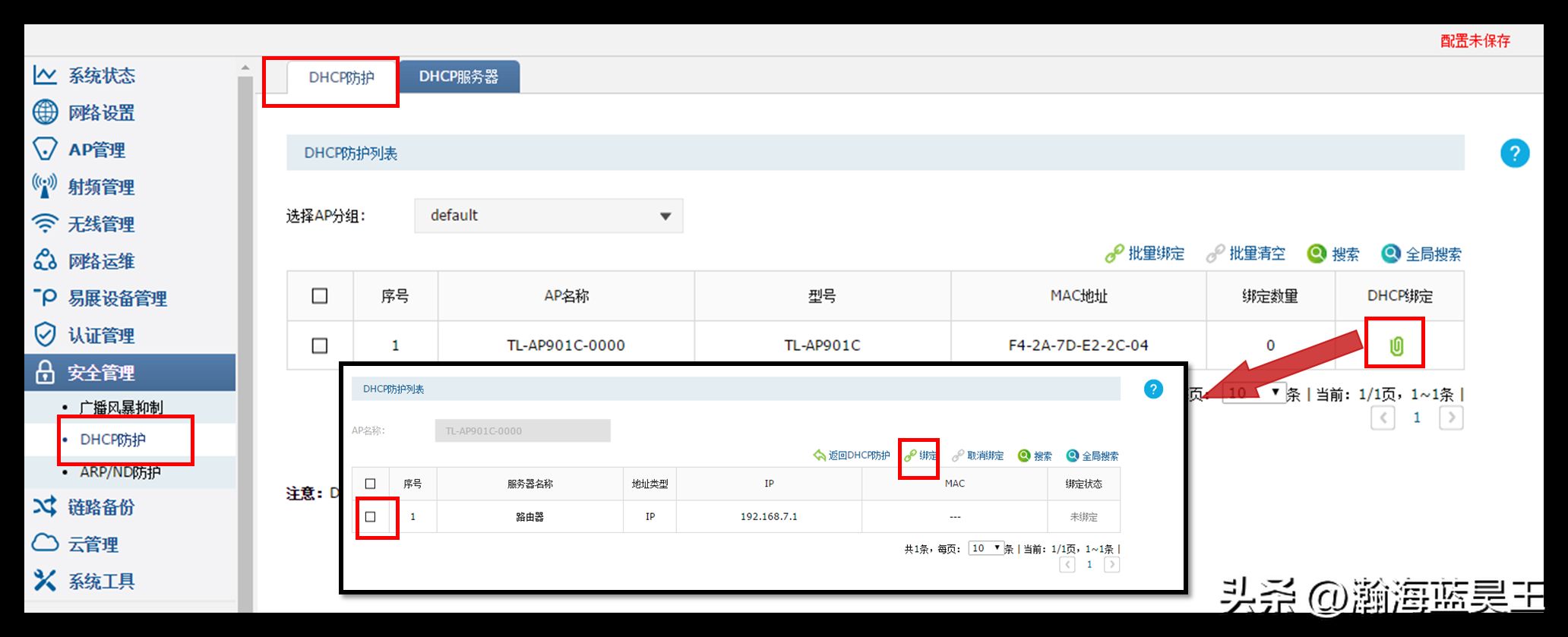Viewport: 1568px width, 637px height.
Task: Click the 认证管理 shield icon
Action: pos(45,334)
